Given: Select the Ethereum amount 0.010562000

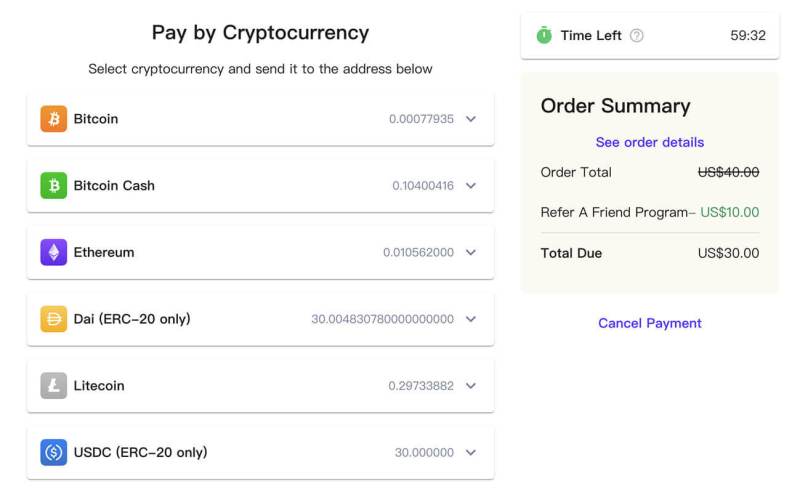Looking at the screenshot, I should pos(418,252).
